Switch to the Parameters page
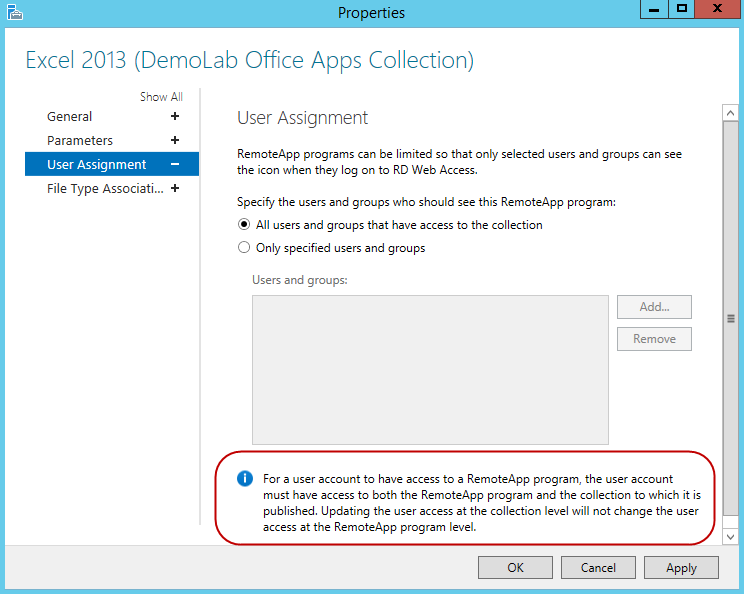744x594 pixels. [80, 141]
